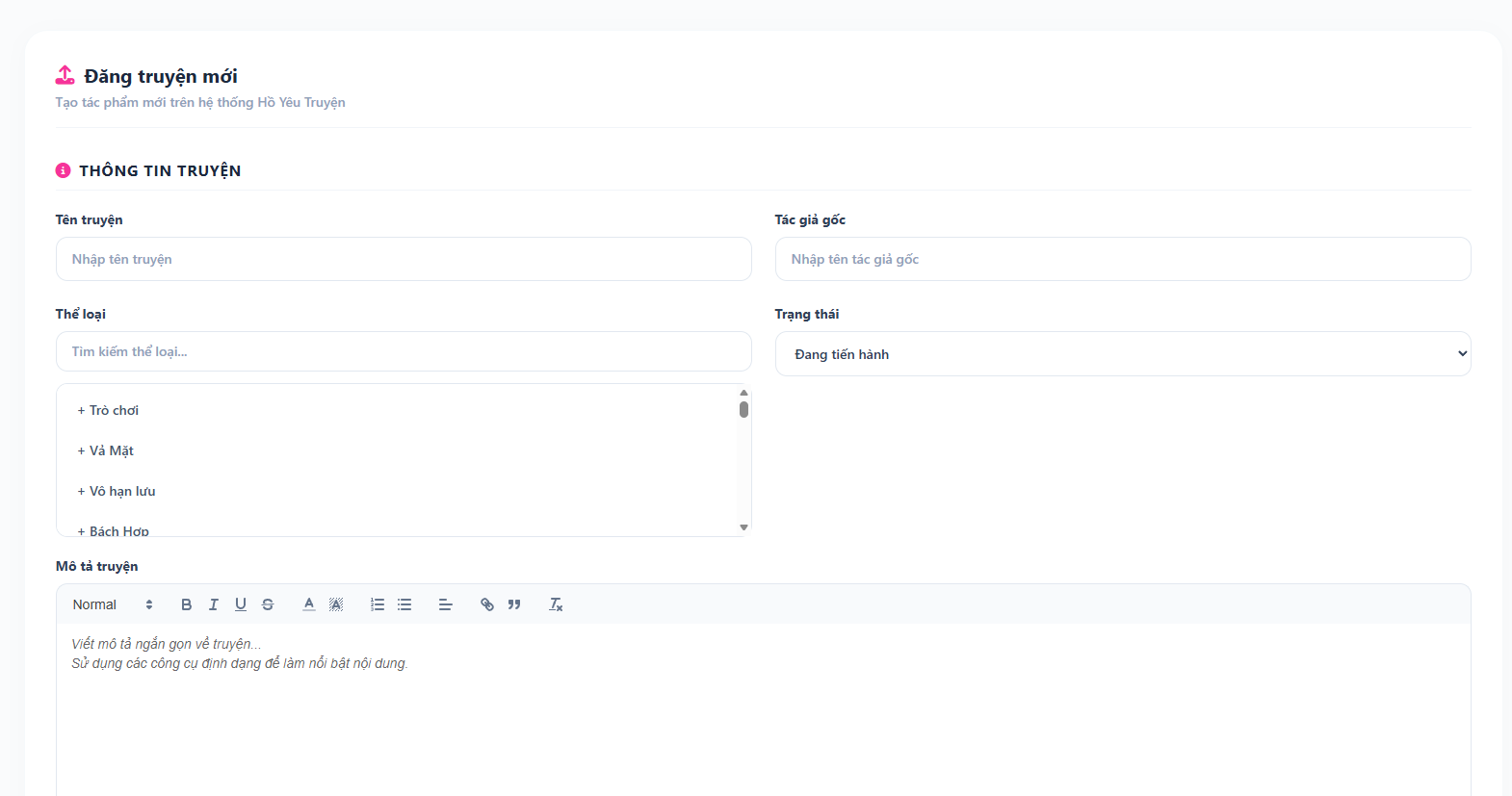Add the Vô hạn lưu genre

(117, 491)
